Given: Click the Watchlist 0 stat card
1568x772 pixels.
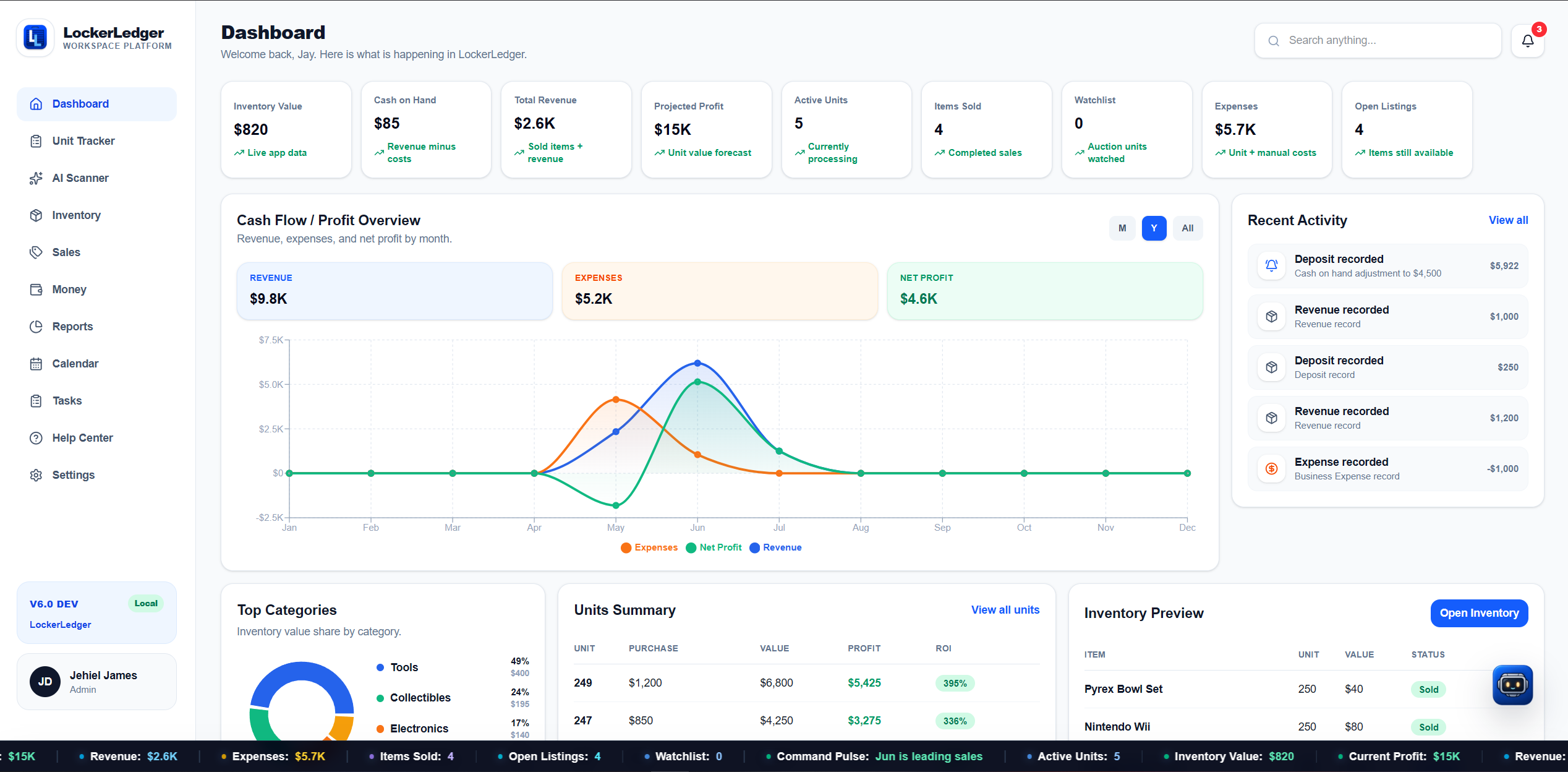Looking at the screenshot, I should point(1127,130).
